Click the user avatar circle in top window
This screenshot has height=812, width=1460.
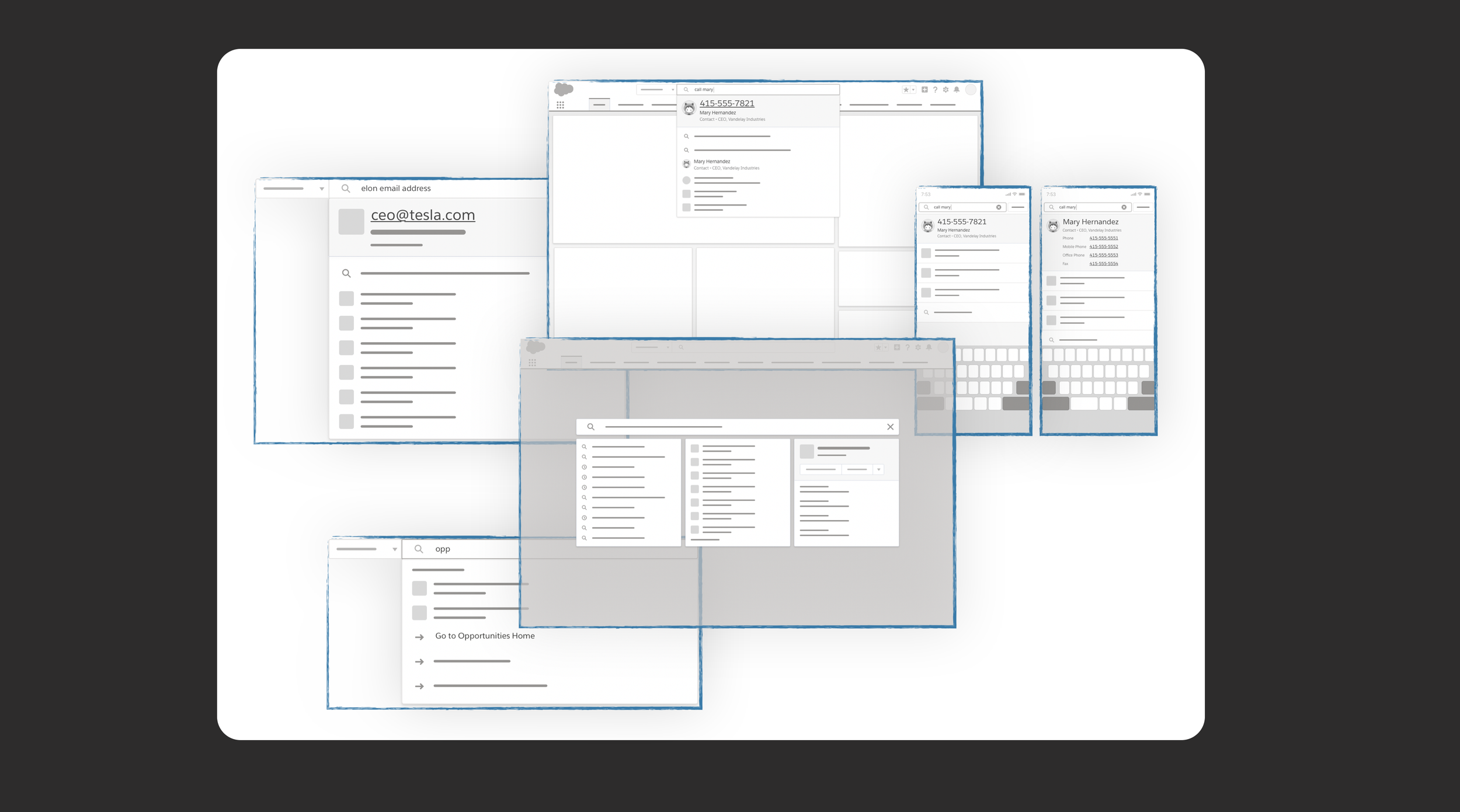[971, 90]
